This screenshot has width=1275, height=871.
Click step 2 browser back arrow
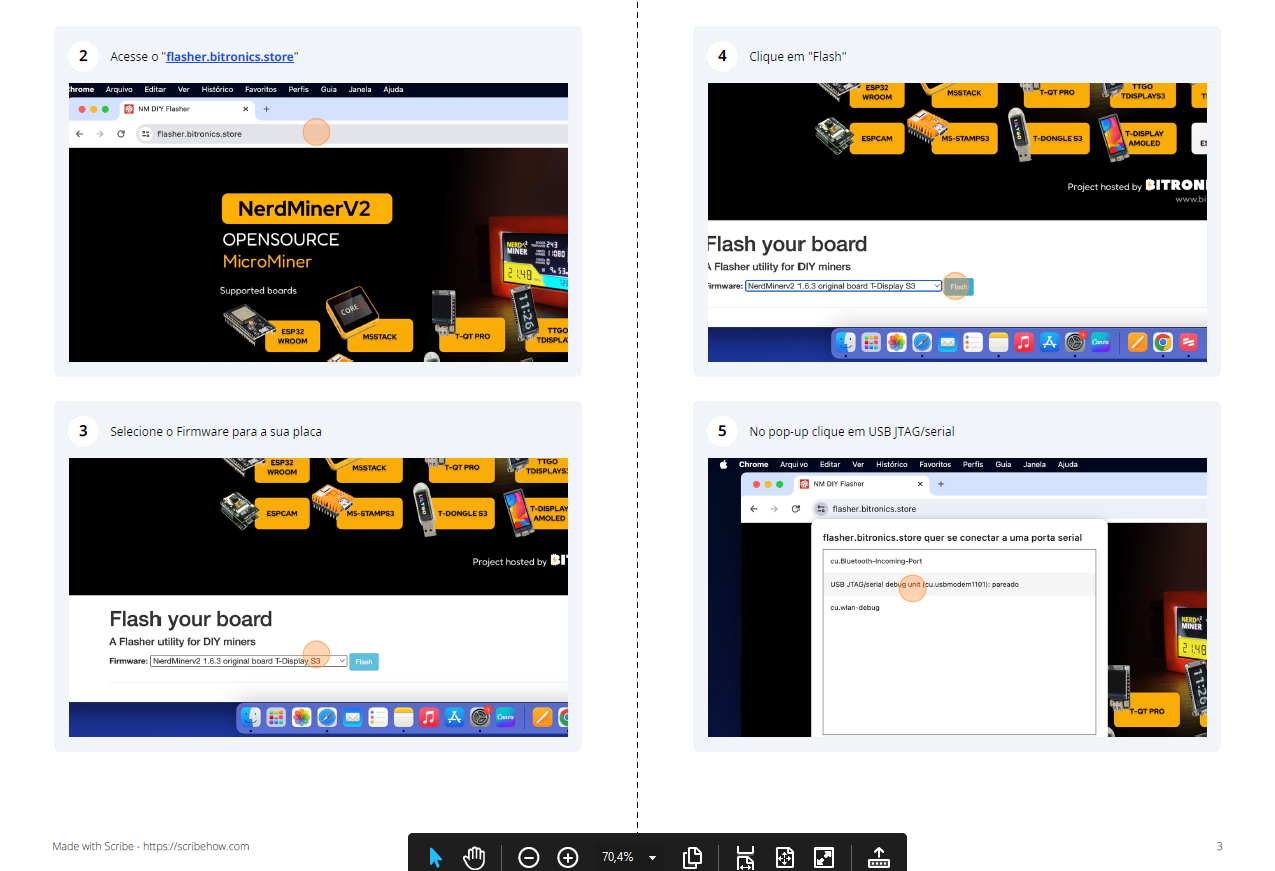tap(80, 133)
